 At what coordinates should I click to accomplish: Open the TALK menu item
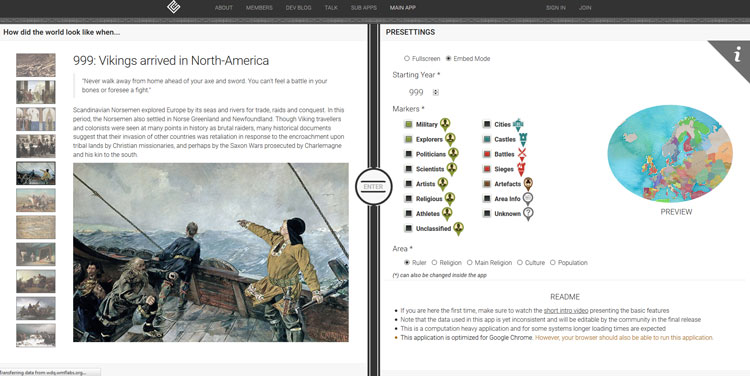pyautogui.click(x=331, y=8)
